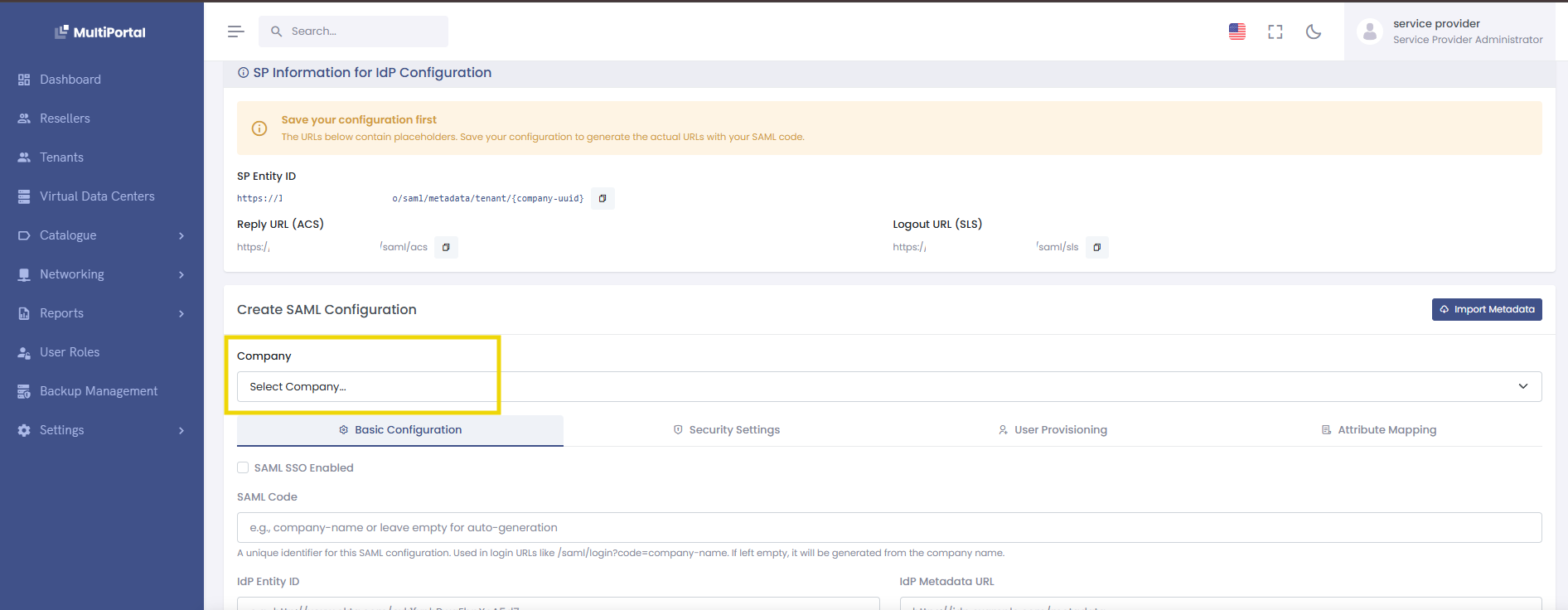
Task: Open the service provider user avatar
Action: click(x=1370, y=31)
